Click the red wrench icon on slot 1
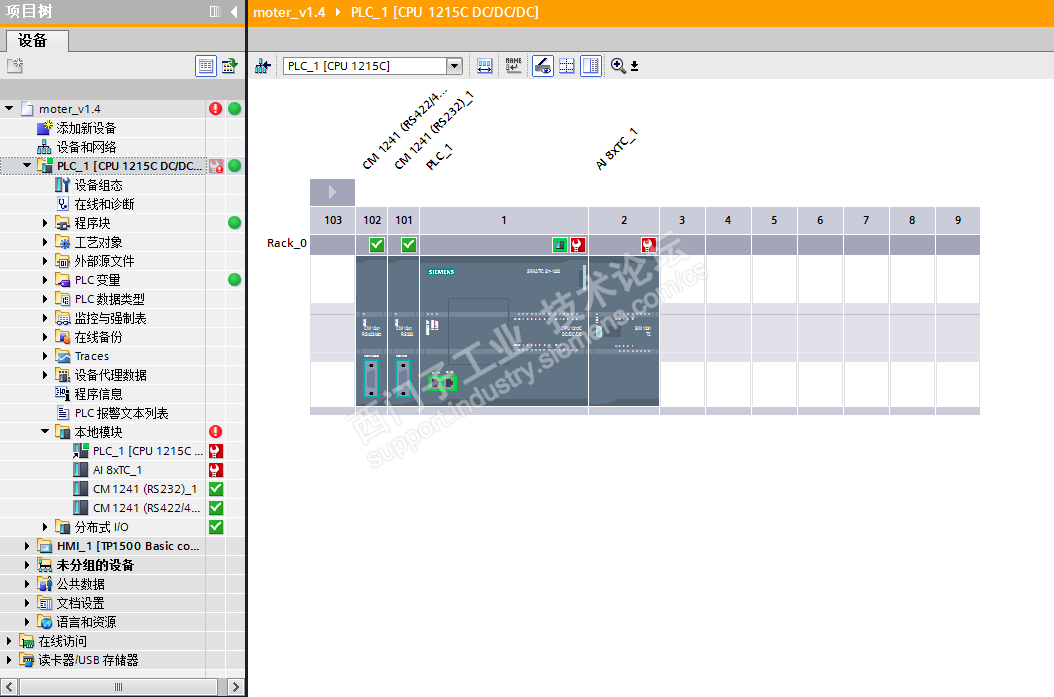Image resolution: width=1054 pixels, height=697 pixels. [x=577, y=245]
